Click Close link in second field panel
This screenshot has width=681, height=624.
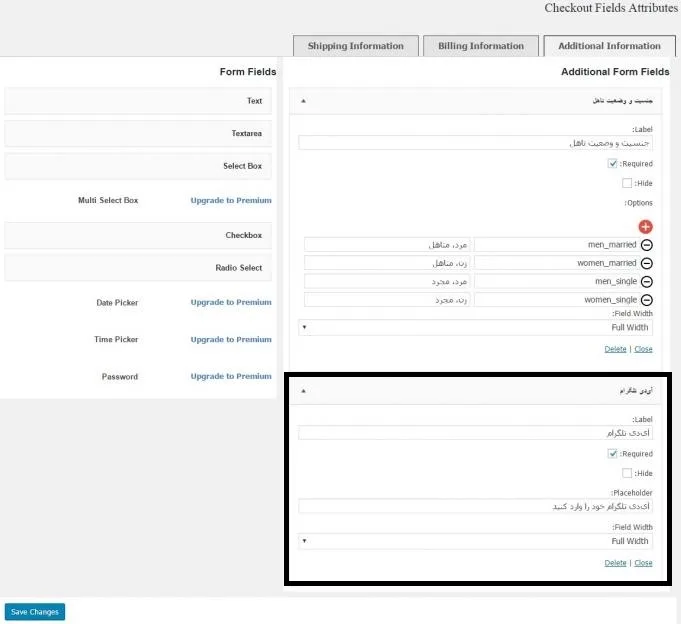point(643,563)
